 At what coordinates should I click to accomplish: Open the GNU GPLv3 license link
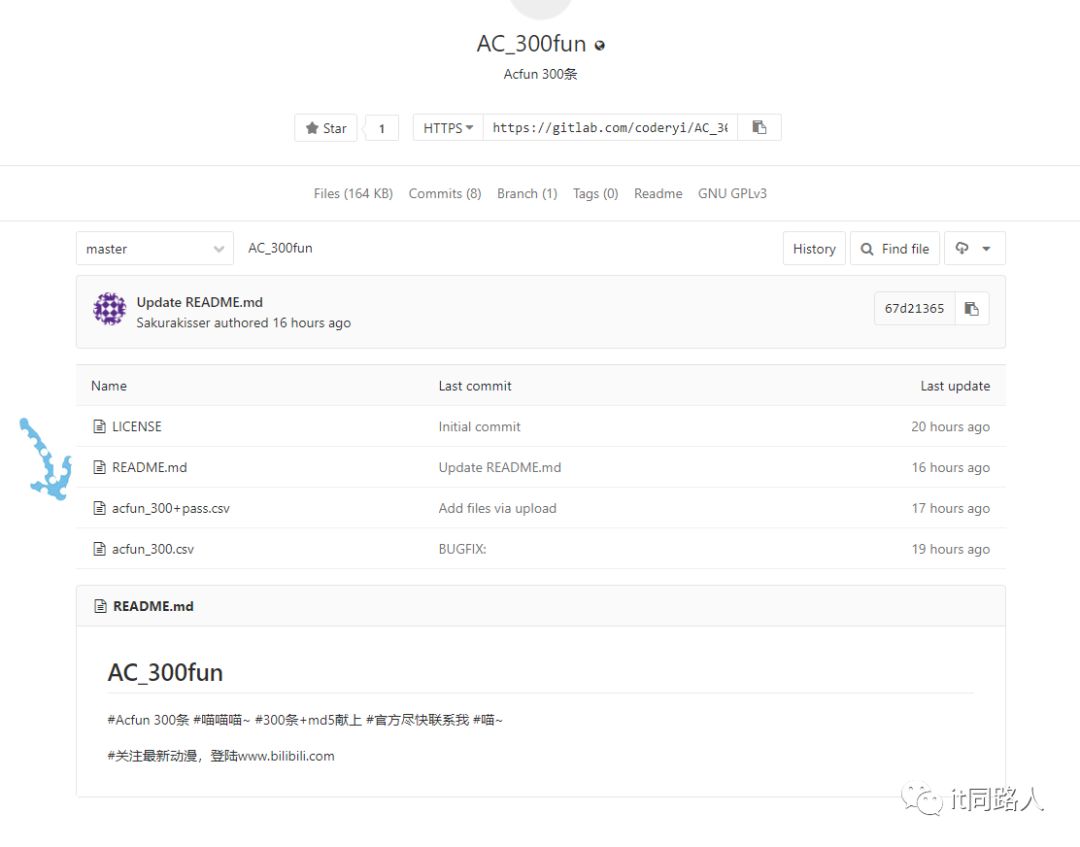pyautogui.click(x=732, y=194)
